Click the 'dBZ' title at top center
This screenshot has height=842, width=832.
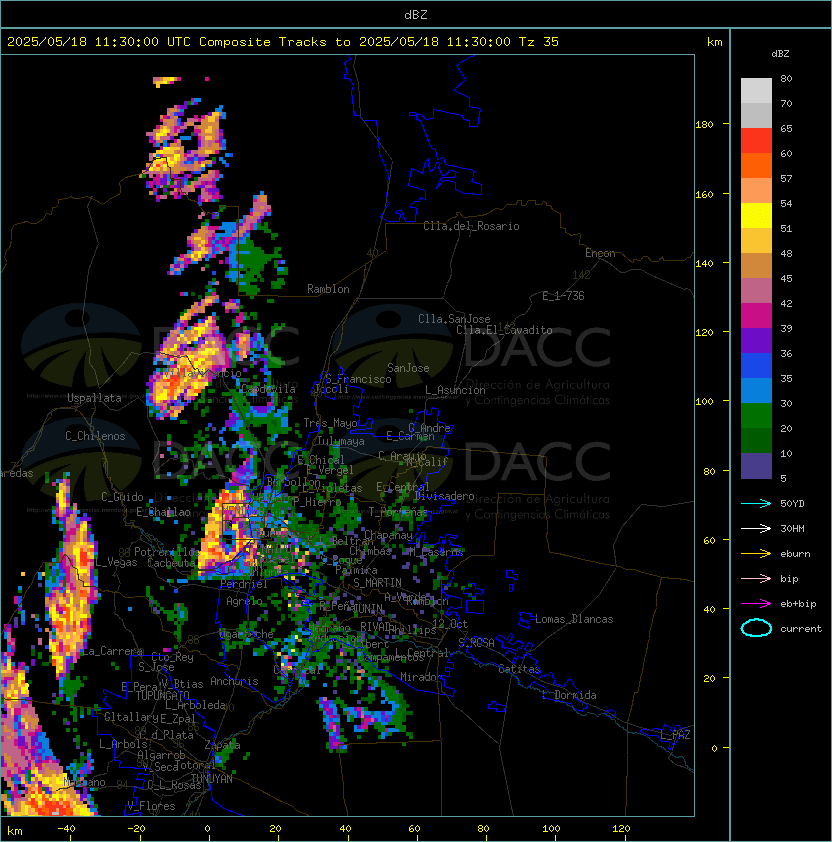(x=416, y=15)
